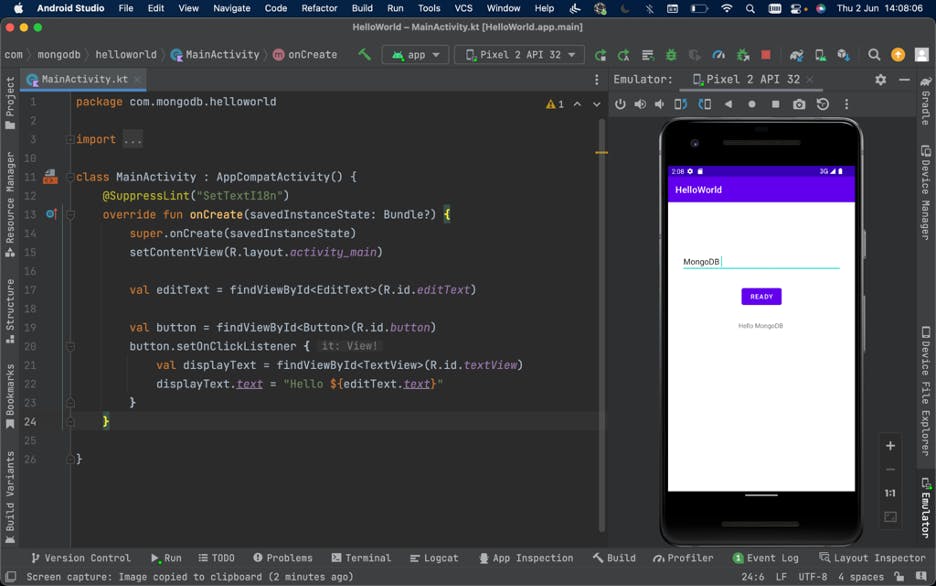Toggle the Device File Explorer window
The width and height of the screenshot is (936, 586).
(x=925, y=391)
